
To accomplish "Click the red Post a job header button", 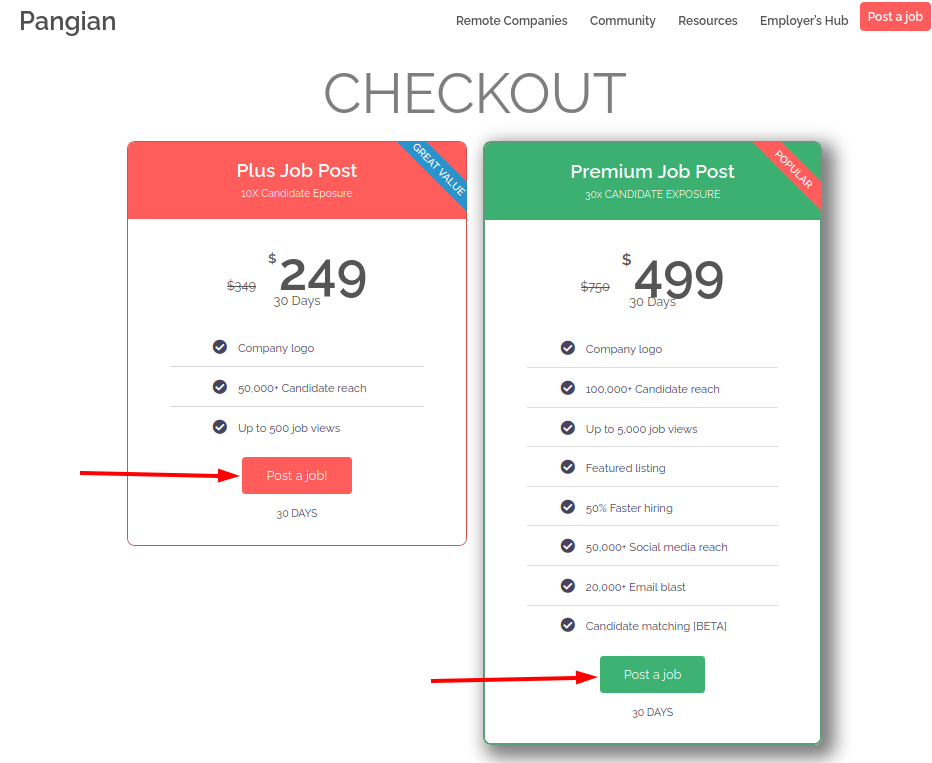I will [x=895, y=17].
